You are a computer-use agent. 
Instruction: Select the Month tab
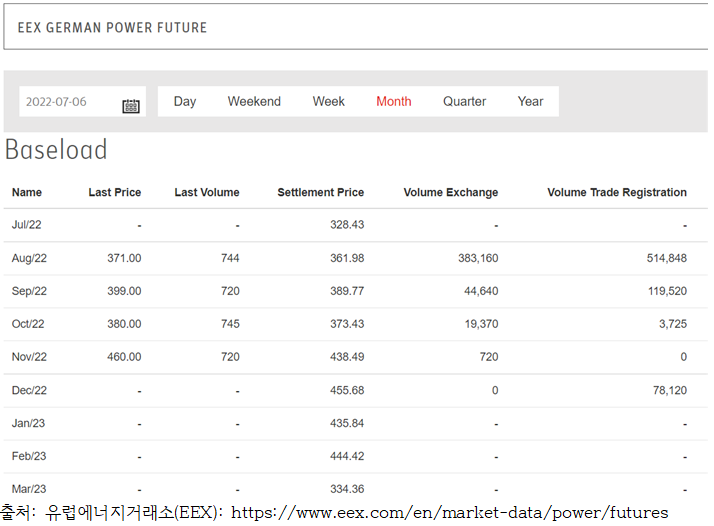pos(393,101)
